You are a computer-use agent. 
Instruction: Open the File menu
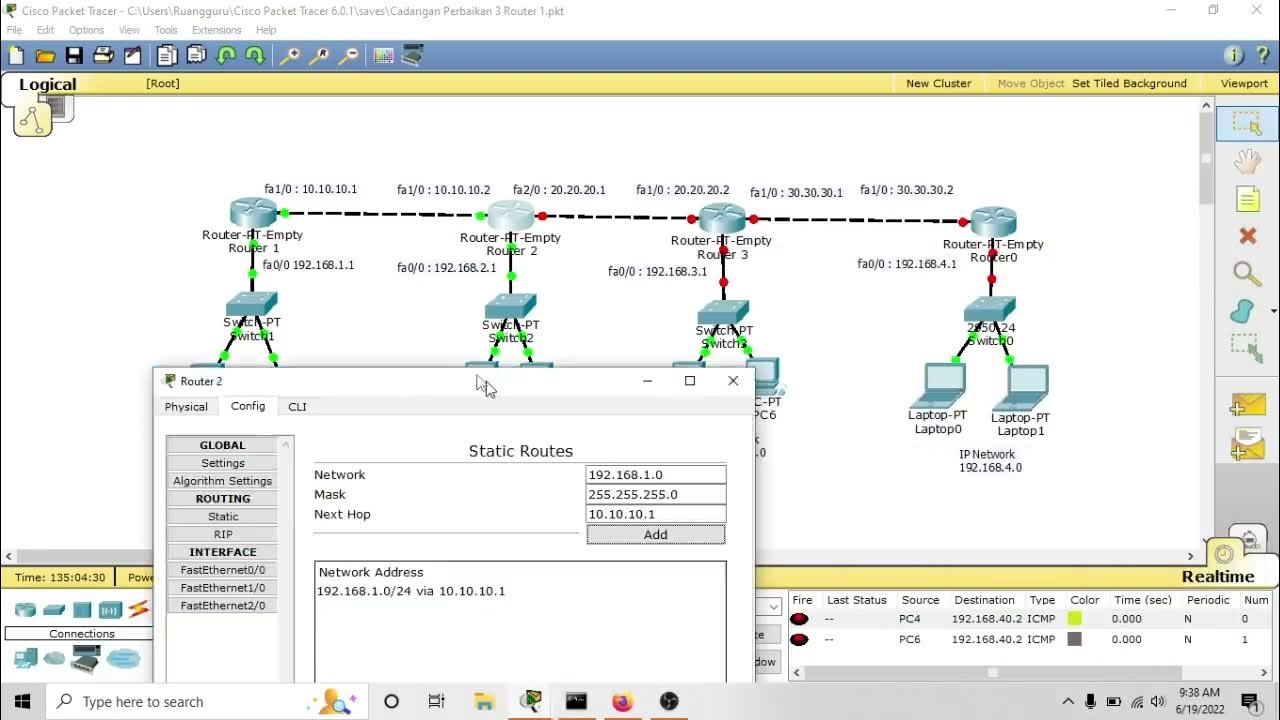point(14,30)
